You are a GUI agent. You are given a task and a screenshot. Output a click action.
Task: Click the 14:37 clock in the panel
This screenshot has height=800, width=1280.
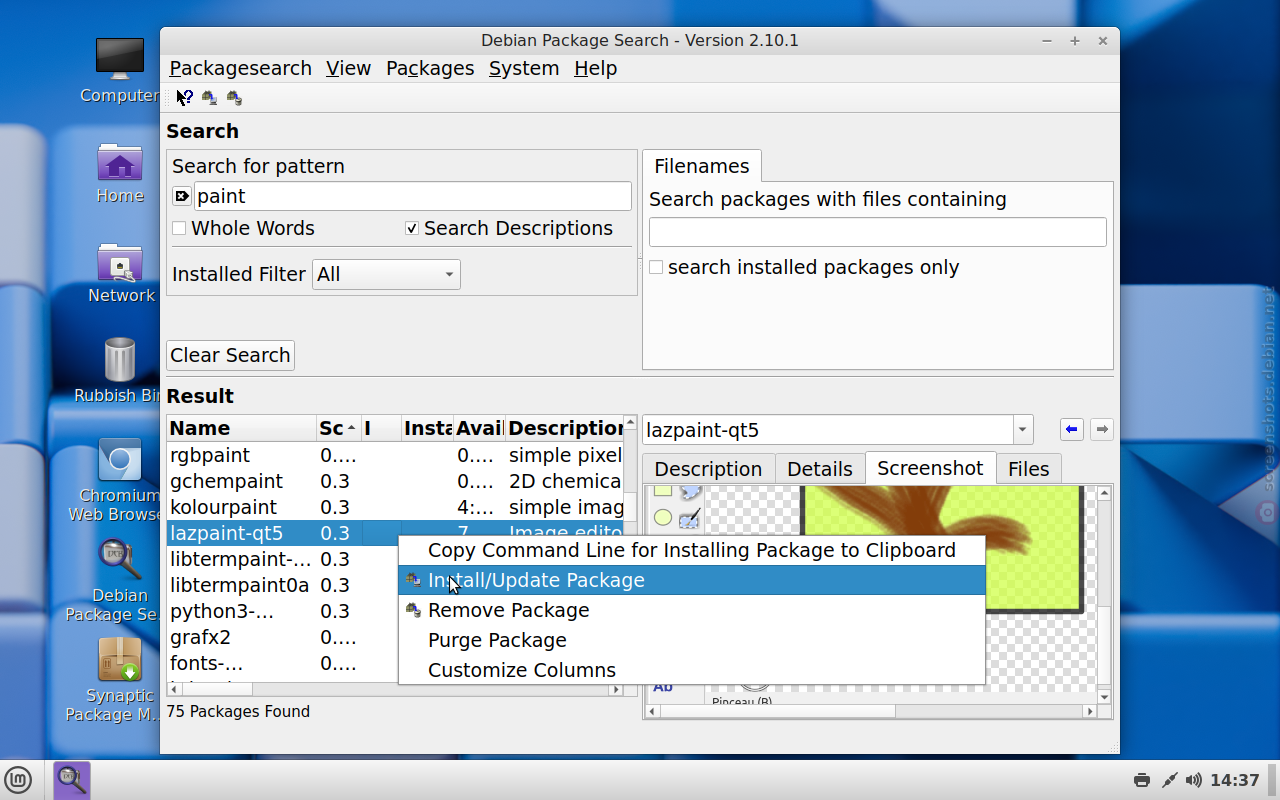coord(1234,780)
